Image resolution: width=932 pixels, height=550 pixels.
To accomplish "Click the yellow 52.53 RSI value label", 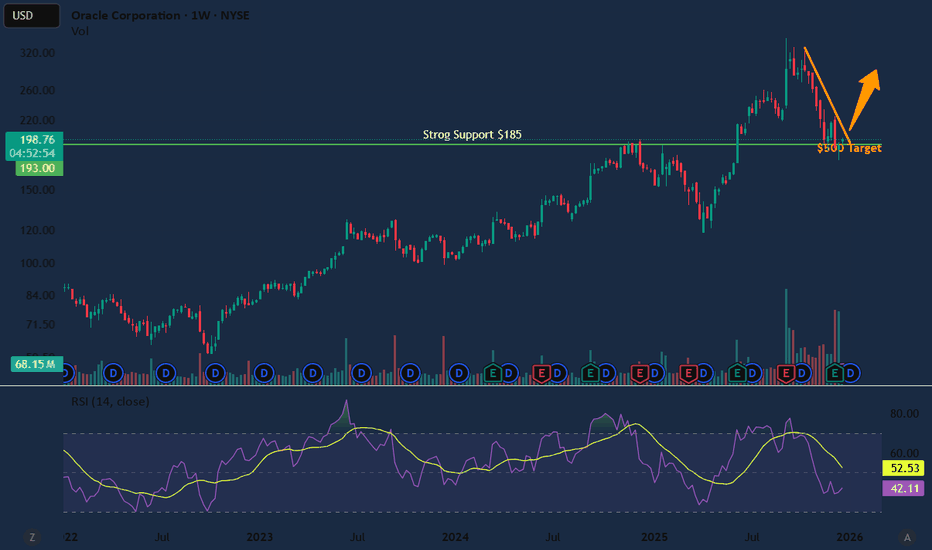I will [x=904, y=468].
